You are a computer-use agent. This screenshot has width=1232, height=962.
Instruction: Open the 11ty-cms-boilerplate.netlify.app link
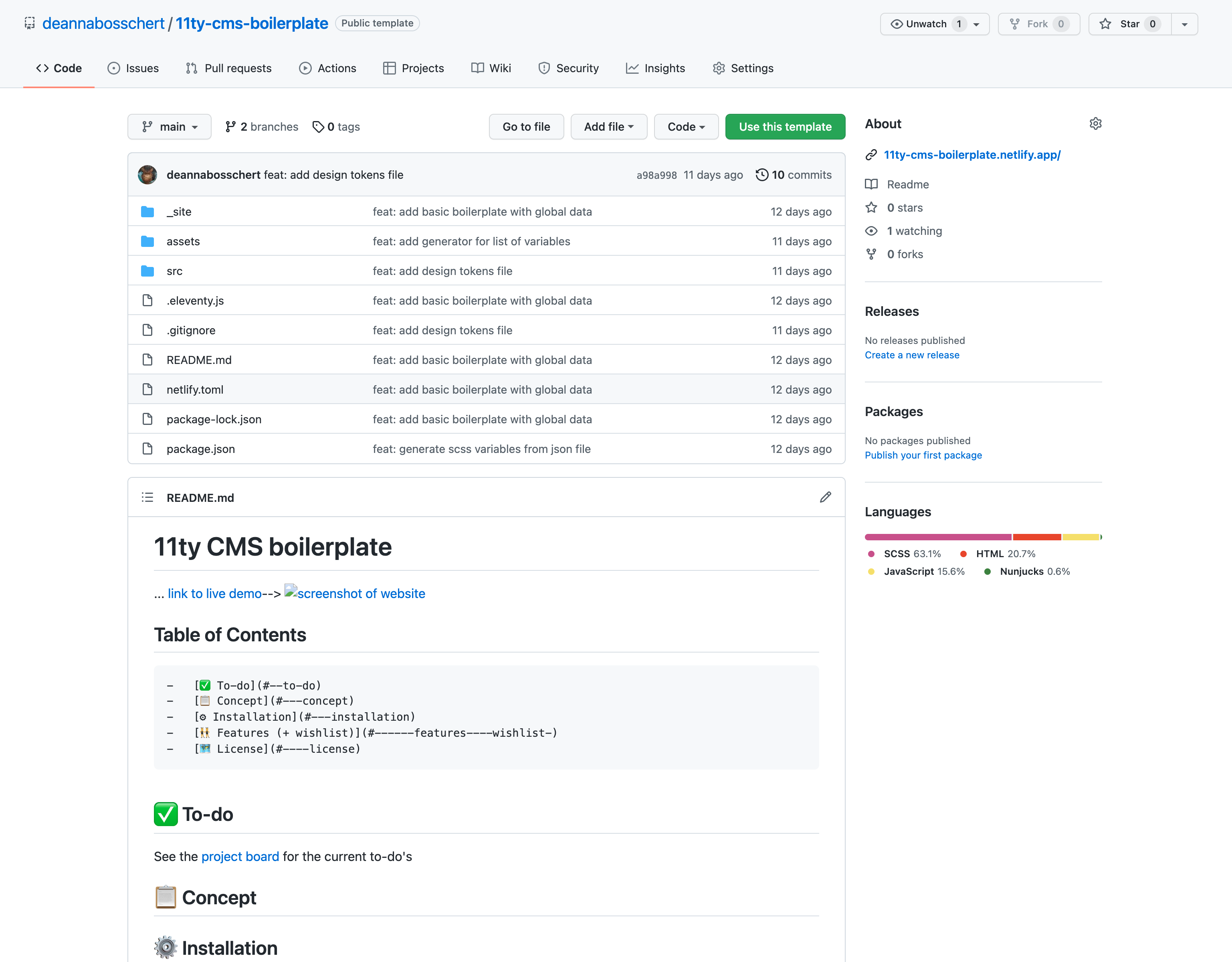[972, 154]
